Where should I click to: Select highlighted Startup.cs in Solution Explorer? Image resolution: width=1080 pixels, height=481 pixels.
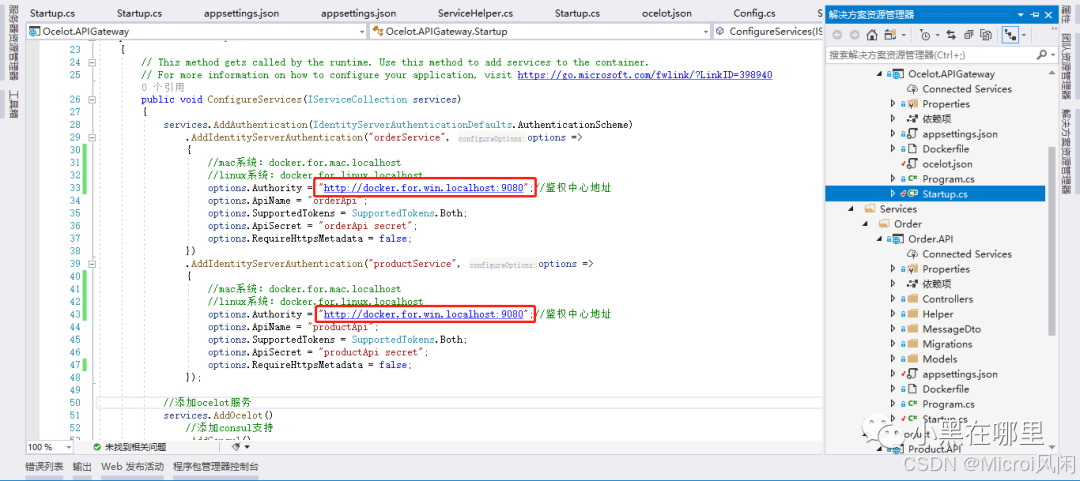935,194
